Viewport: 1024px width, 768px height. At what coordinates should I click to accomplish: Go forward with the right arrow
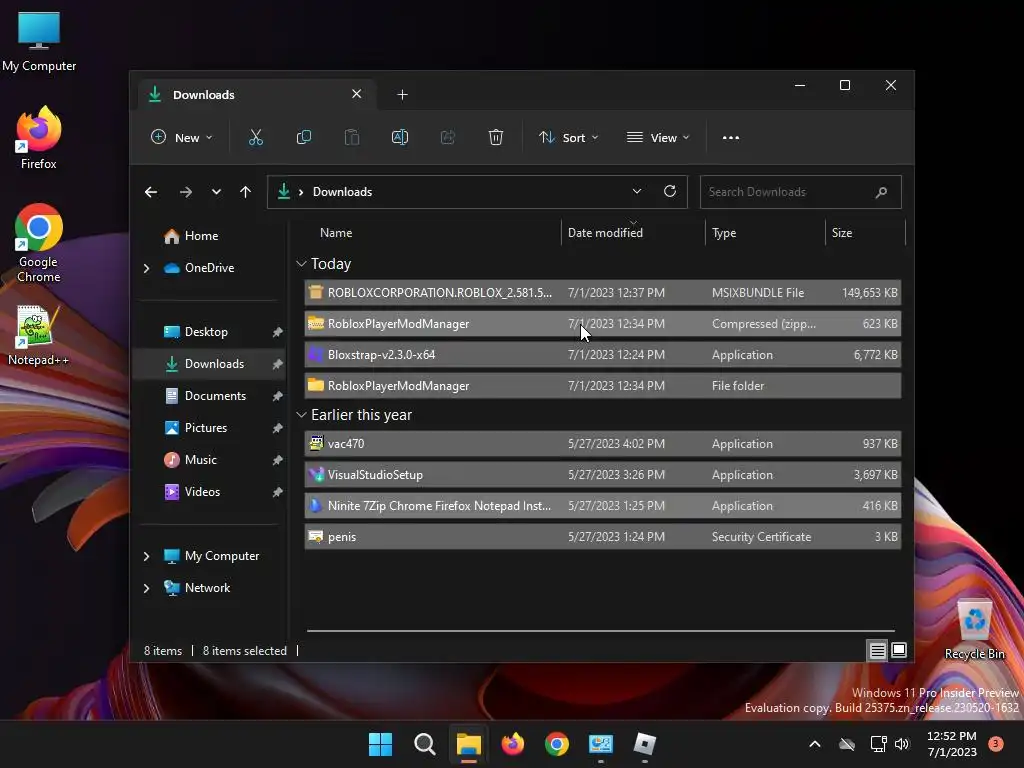point(186,192)
